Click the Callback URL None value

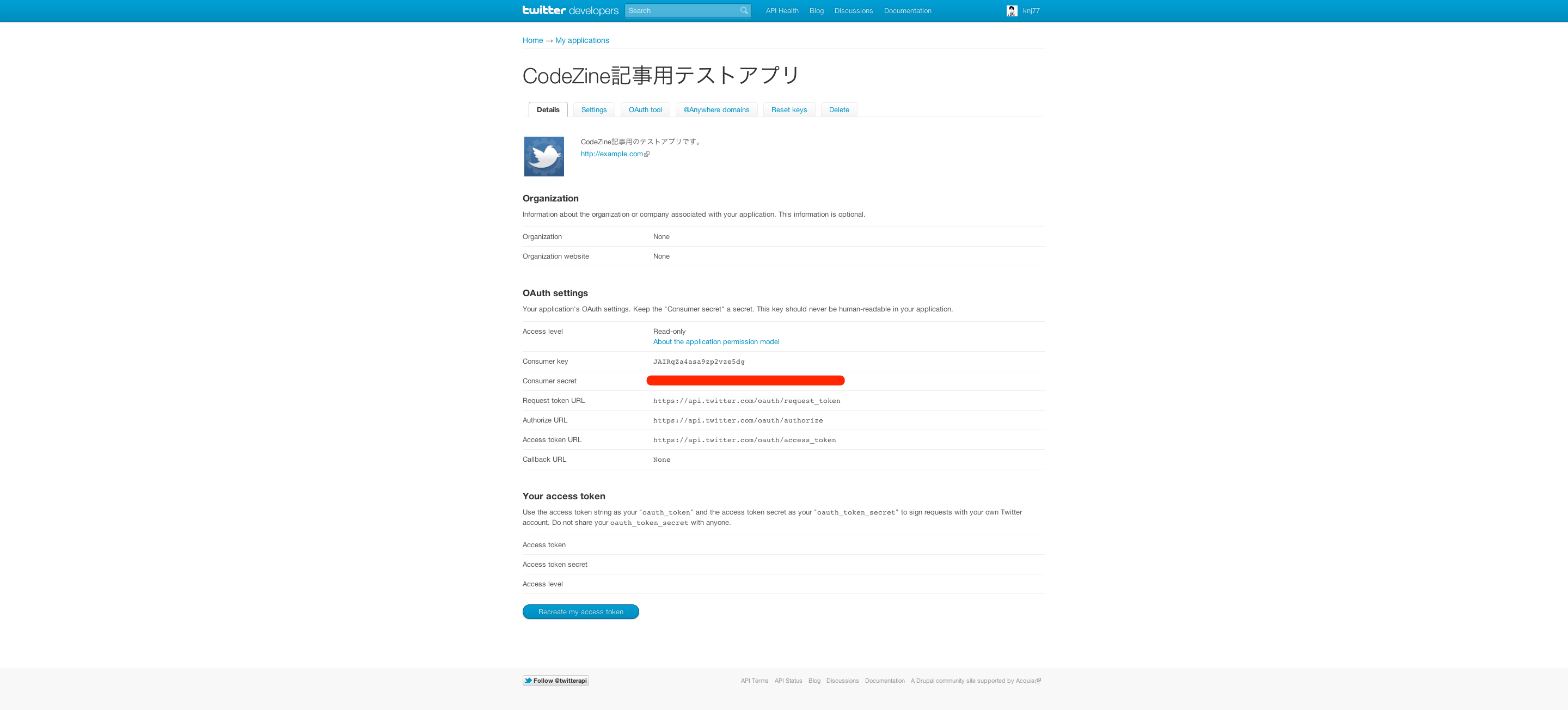point(661,460)
